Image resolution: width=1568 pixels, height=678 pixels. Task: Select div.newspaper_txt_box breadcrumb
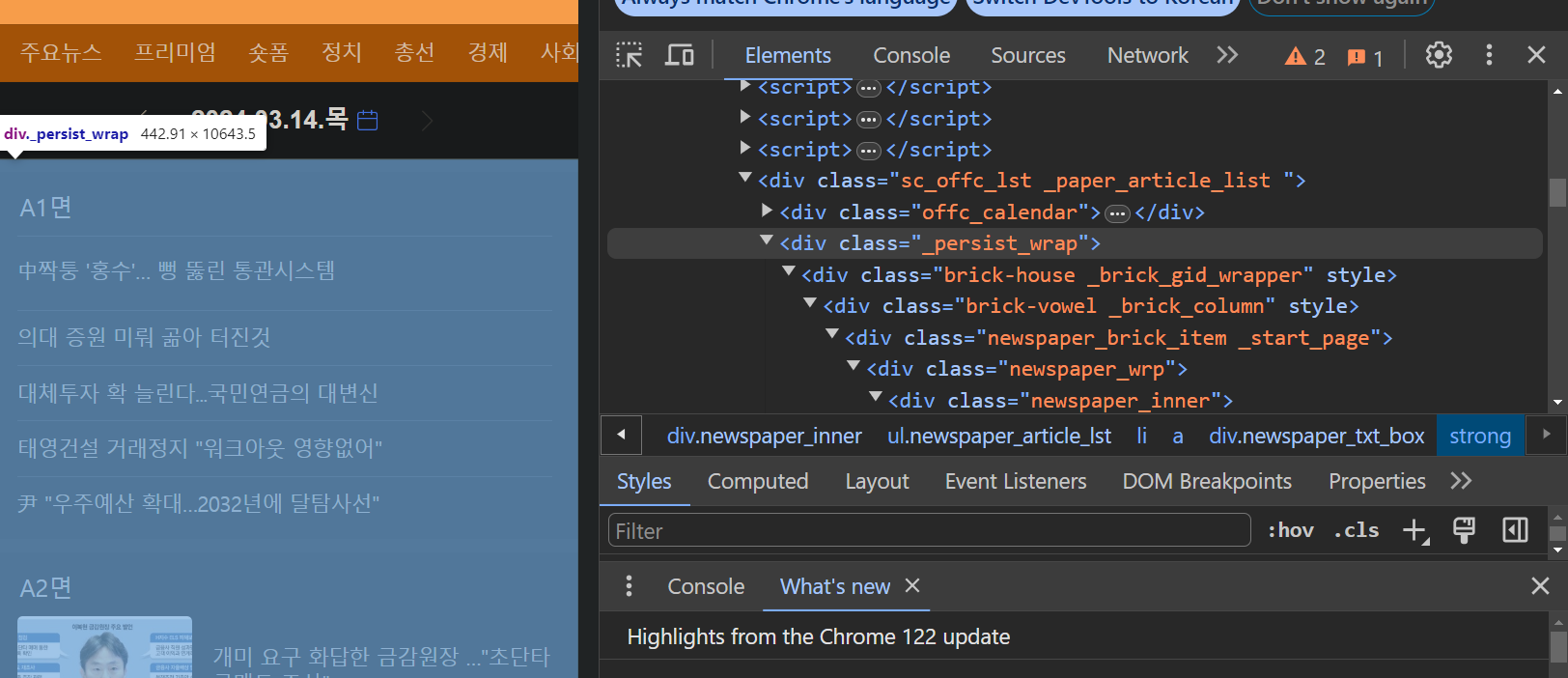(x=1316, y=436)
